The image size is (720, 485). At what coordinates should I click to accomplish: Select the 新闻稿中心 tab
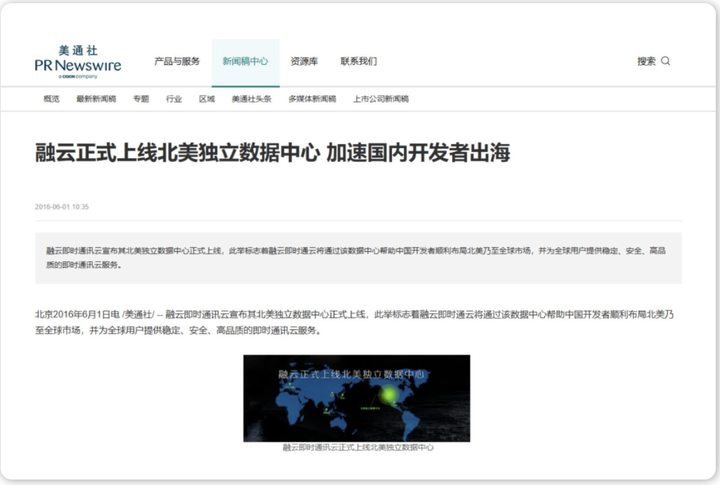point(245,63)
